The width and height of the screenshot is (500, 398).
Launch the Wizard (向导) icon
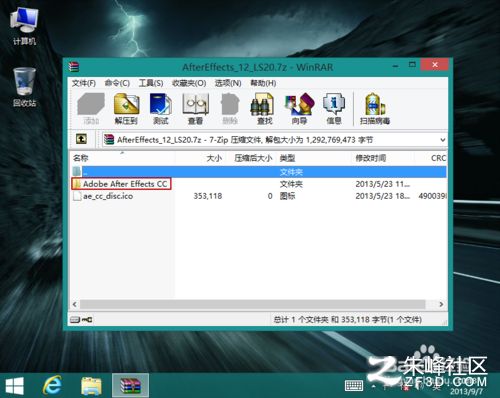(299, 109)
